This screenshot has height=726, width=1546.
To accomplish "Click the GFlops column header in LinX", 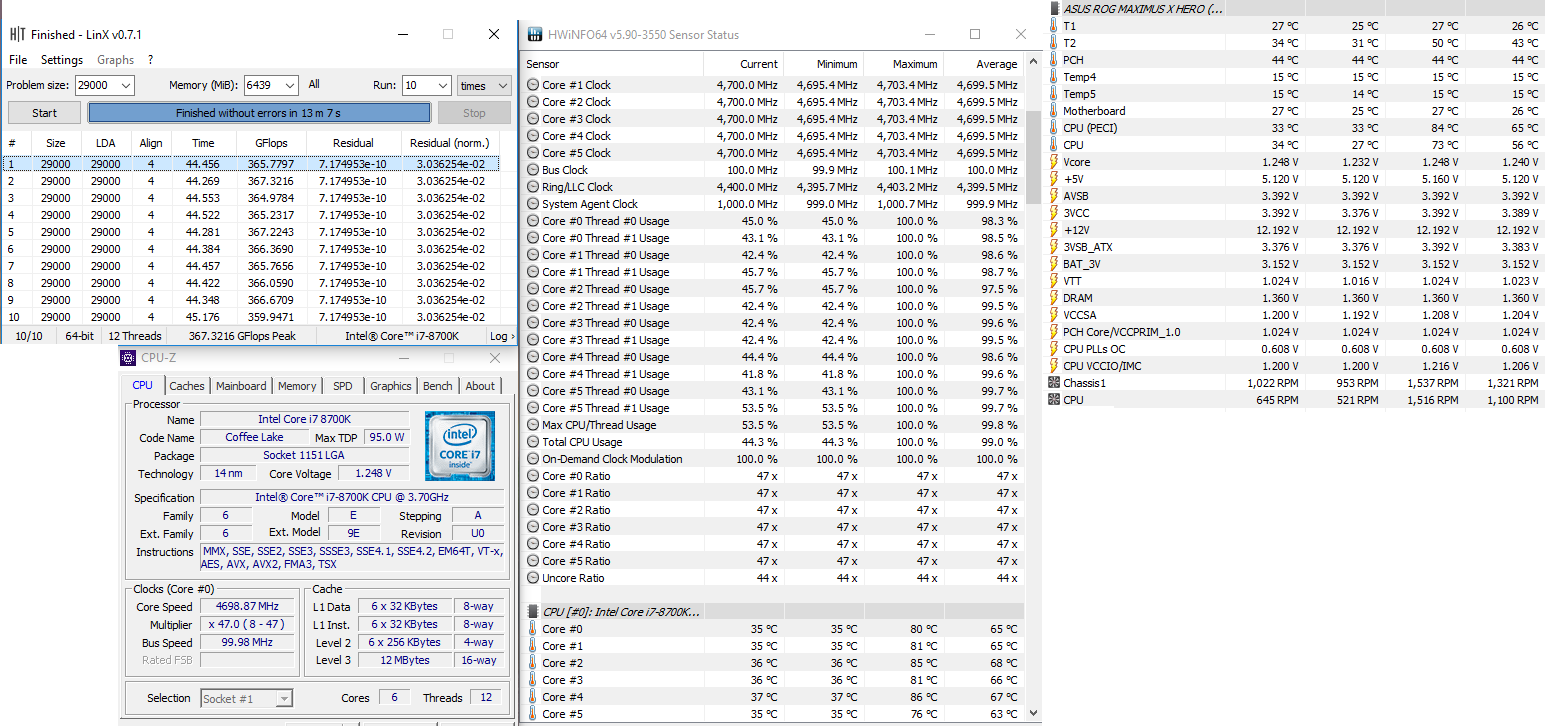I will [271, 143].
